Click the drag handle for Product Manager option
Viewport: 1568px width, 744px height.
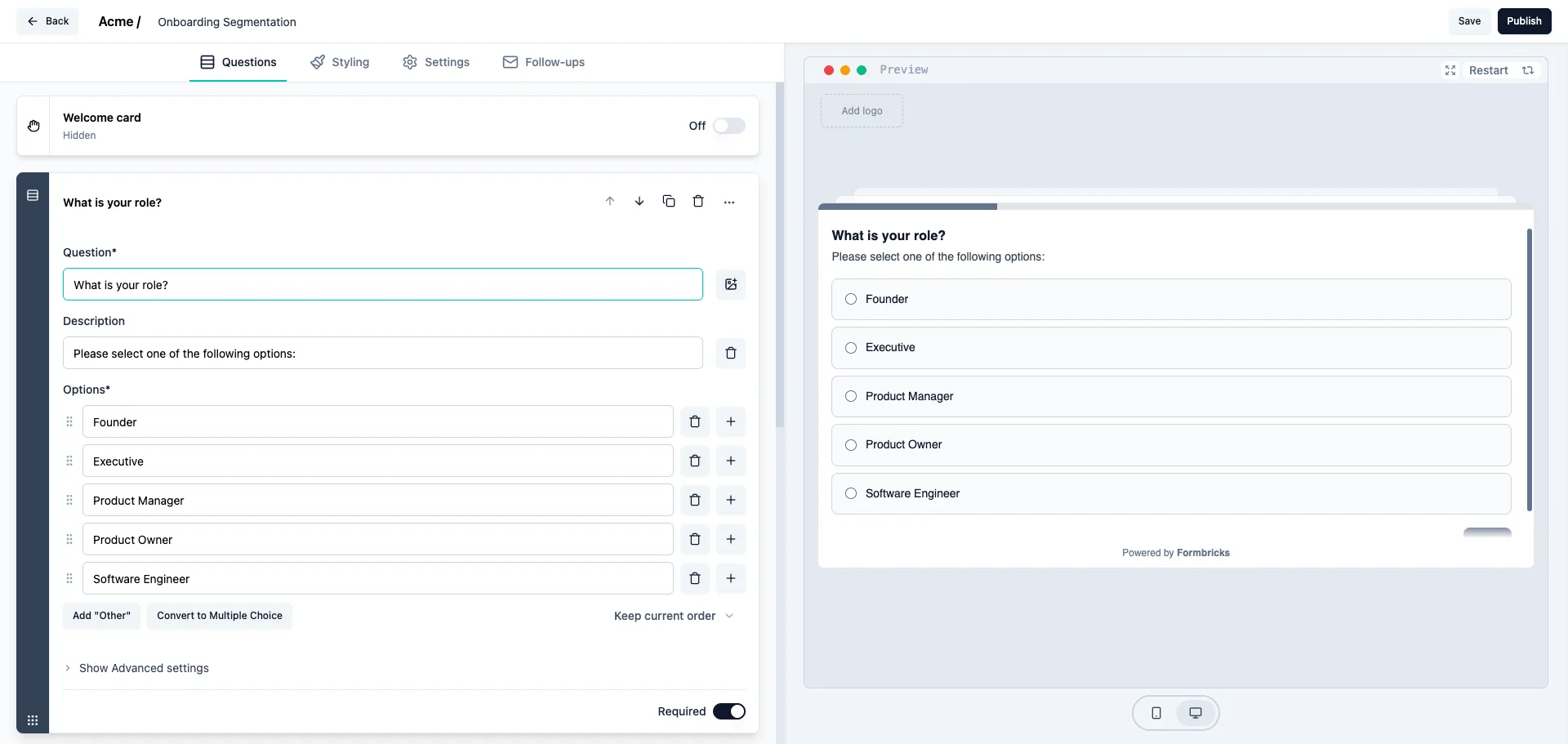pos(69,500)
